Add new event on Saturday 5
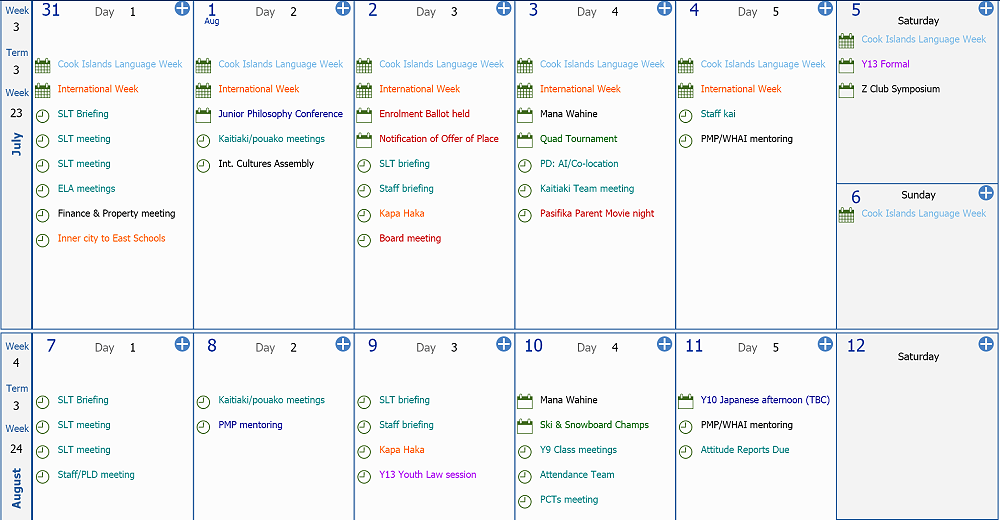Viewport: 1000px width, 520px height. click(986, 8)
